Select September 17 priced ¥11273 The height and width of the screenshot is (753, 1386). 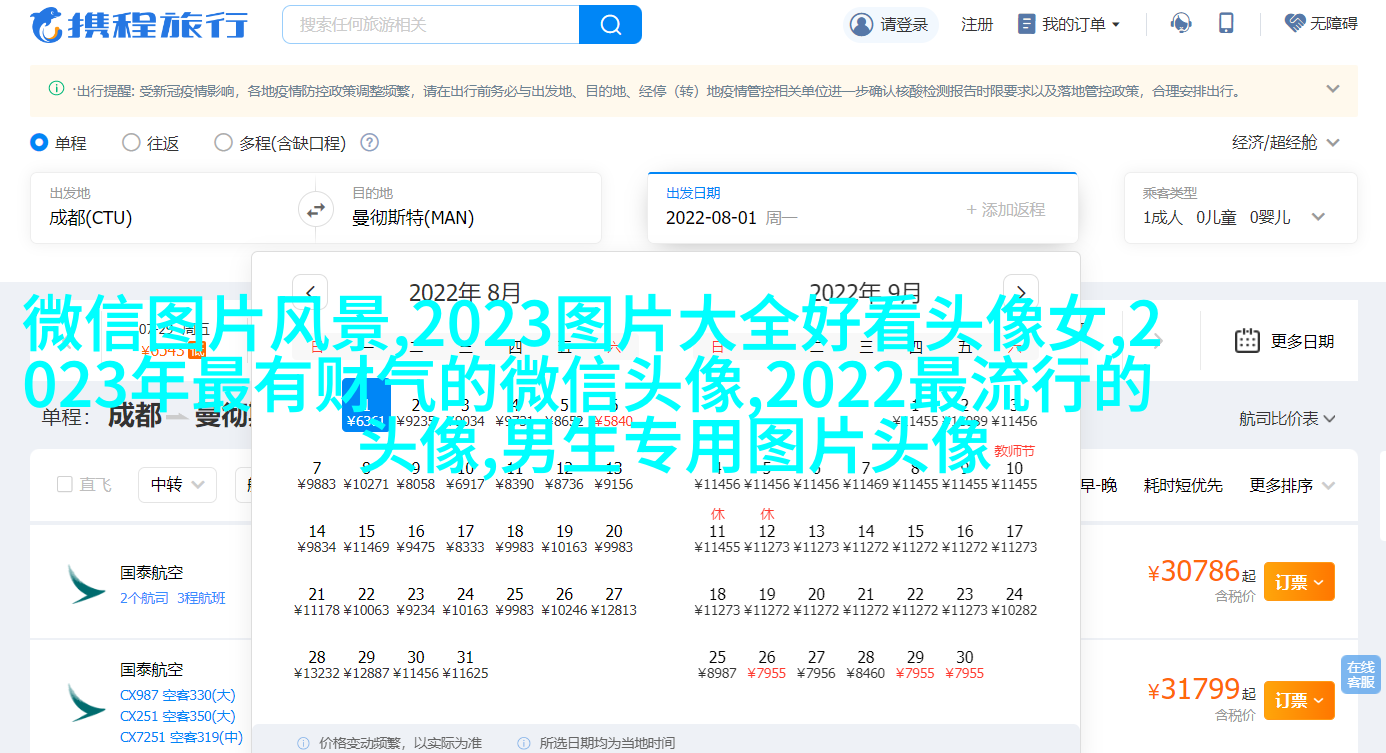pos(1014,538)
